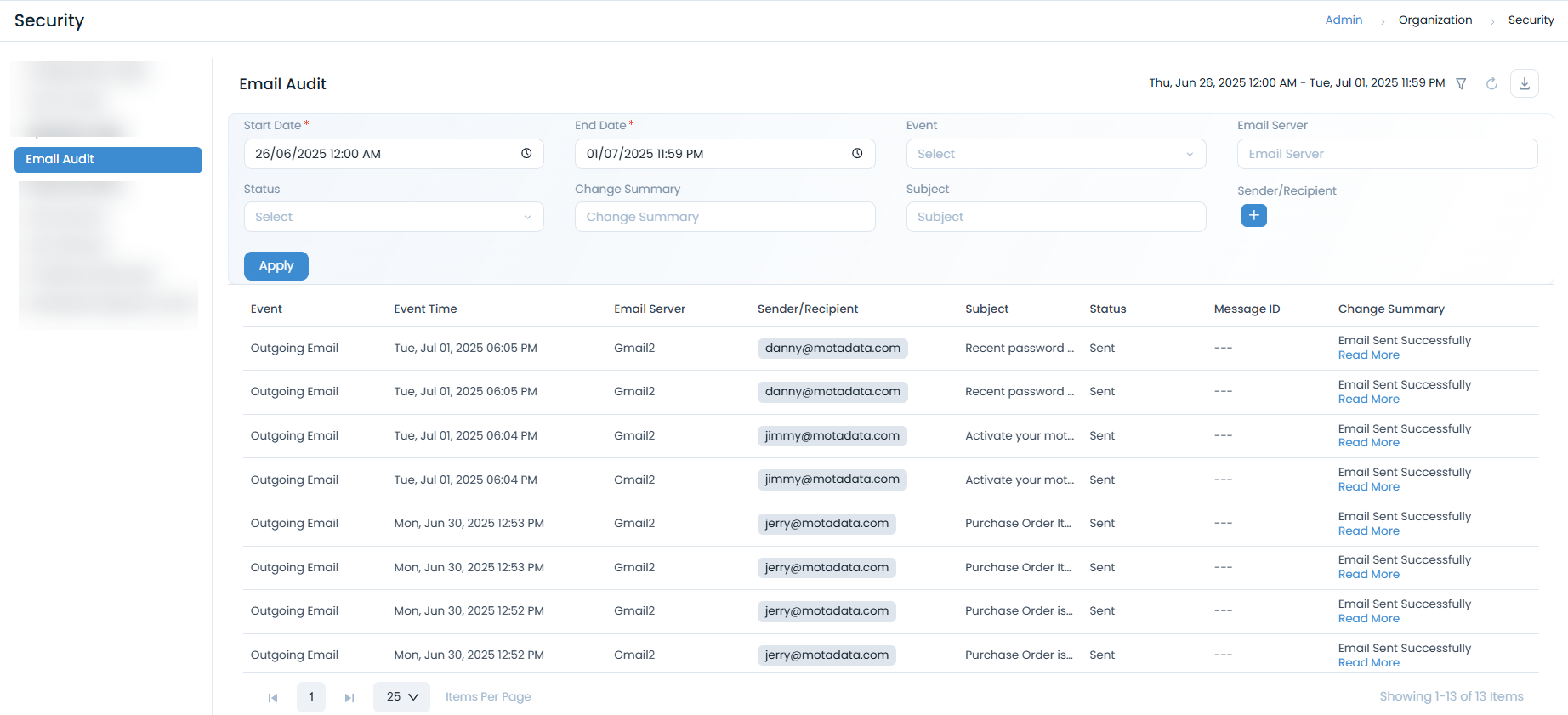1568x715 pixels.
Task: Open the End Date clock picker icon
Action: 857,154
